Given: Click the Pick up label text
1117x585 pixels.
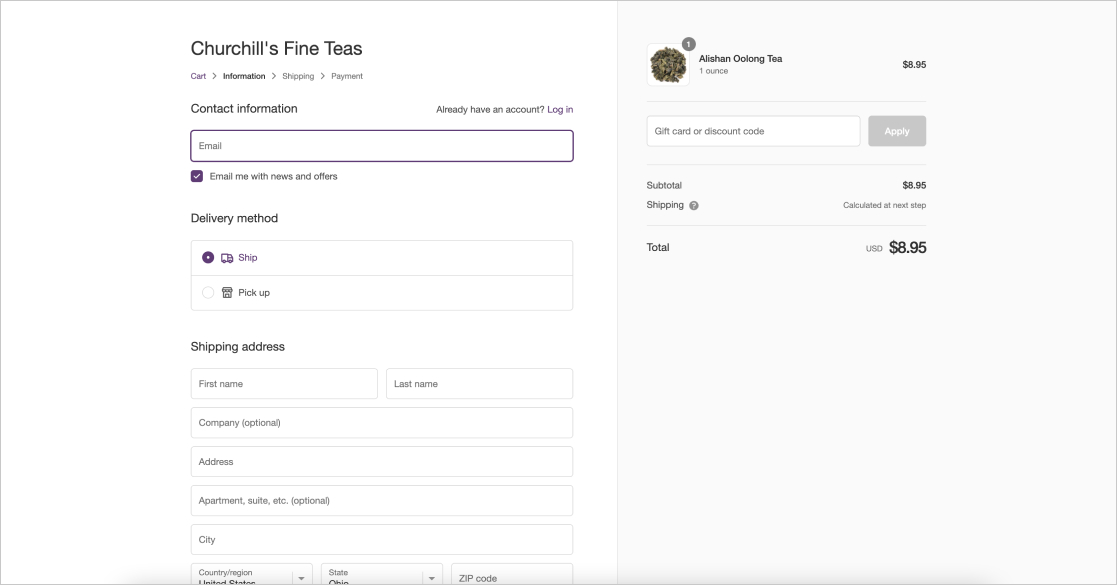Looking at the screenshot, I should [x=254, y=293].
